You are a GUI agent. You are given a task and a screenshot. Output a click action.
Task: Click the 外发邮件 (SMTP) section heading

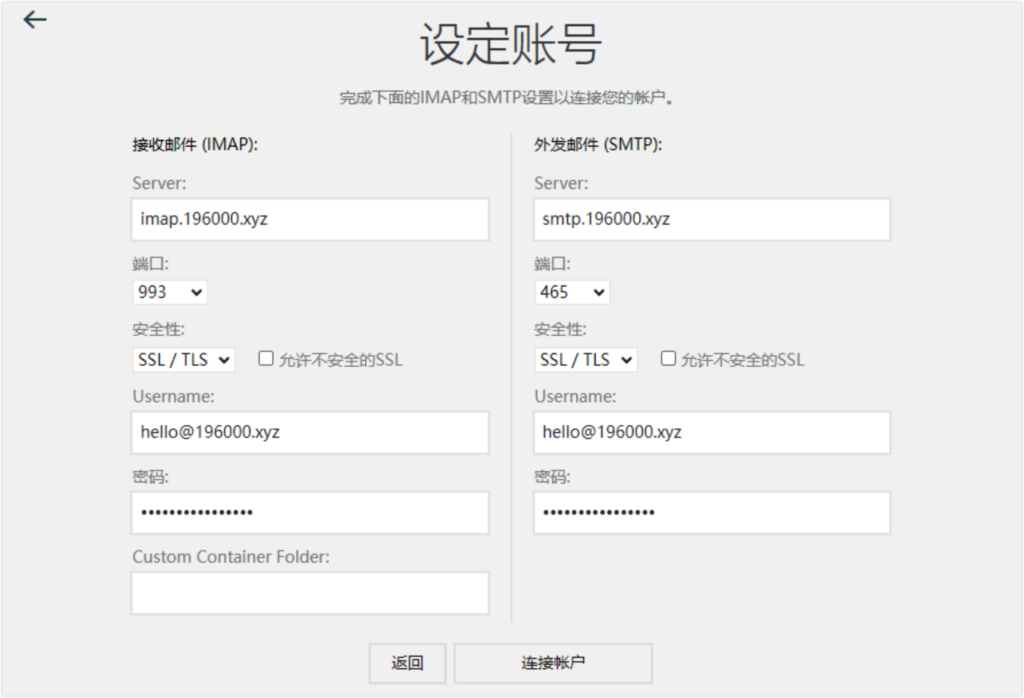point(598,144)
